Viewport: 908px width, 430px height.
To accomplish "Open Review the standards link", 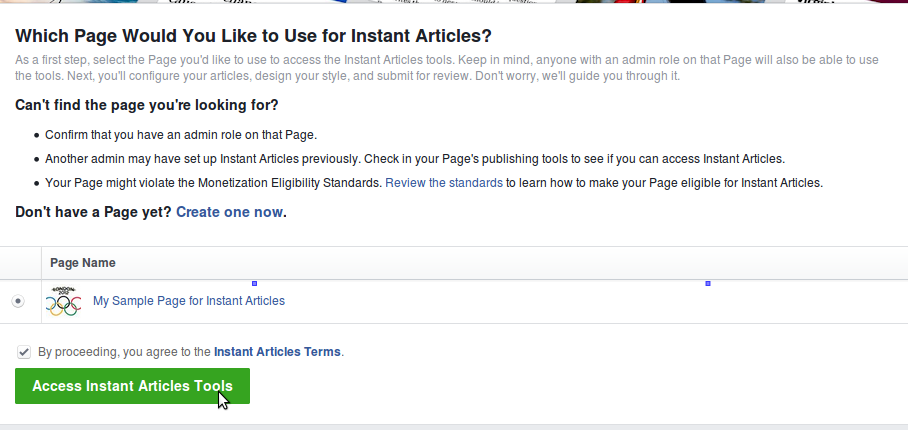I will [444, 183].
